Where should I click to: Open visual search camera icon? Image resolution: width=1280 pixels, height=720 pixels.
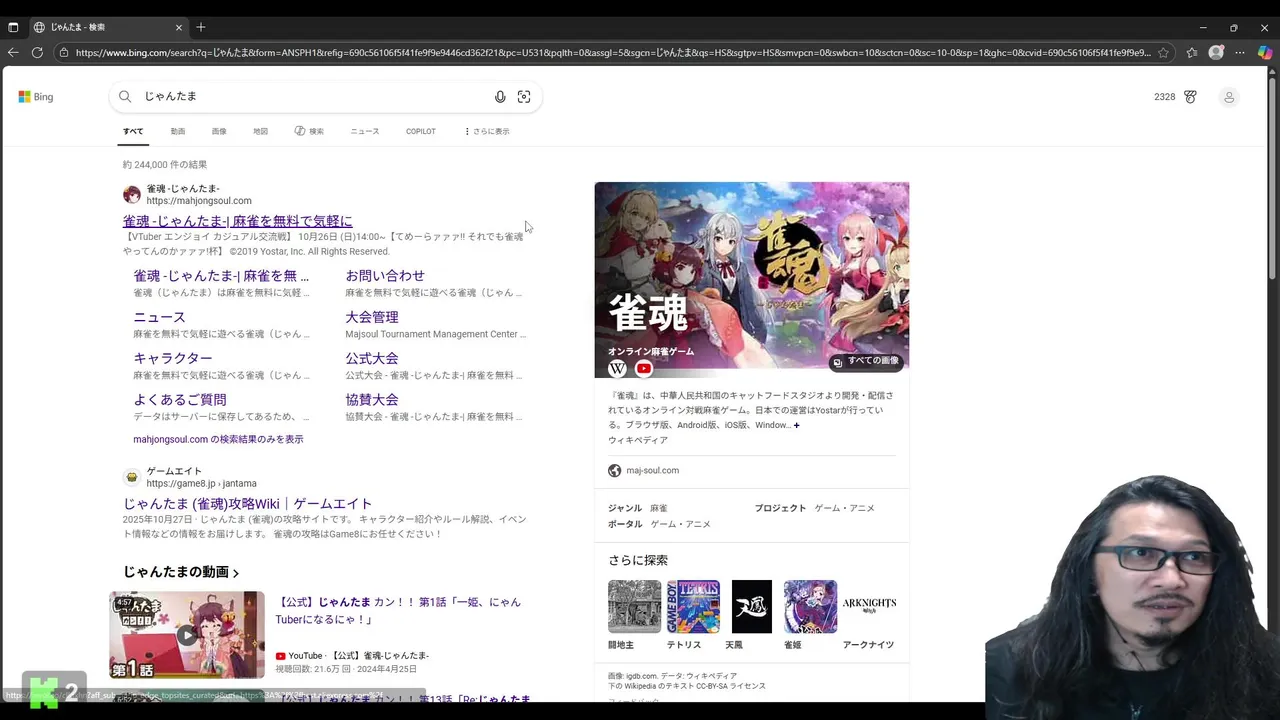click(x=524, y=97)
